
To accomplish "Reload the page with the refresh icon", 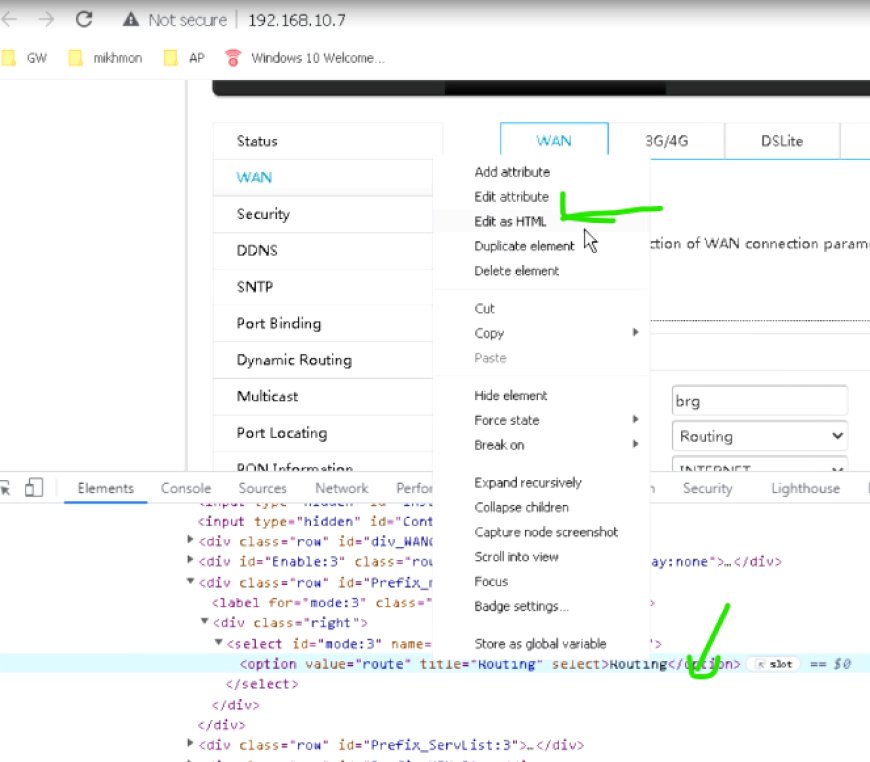I will tap(84, 19).
